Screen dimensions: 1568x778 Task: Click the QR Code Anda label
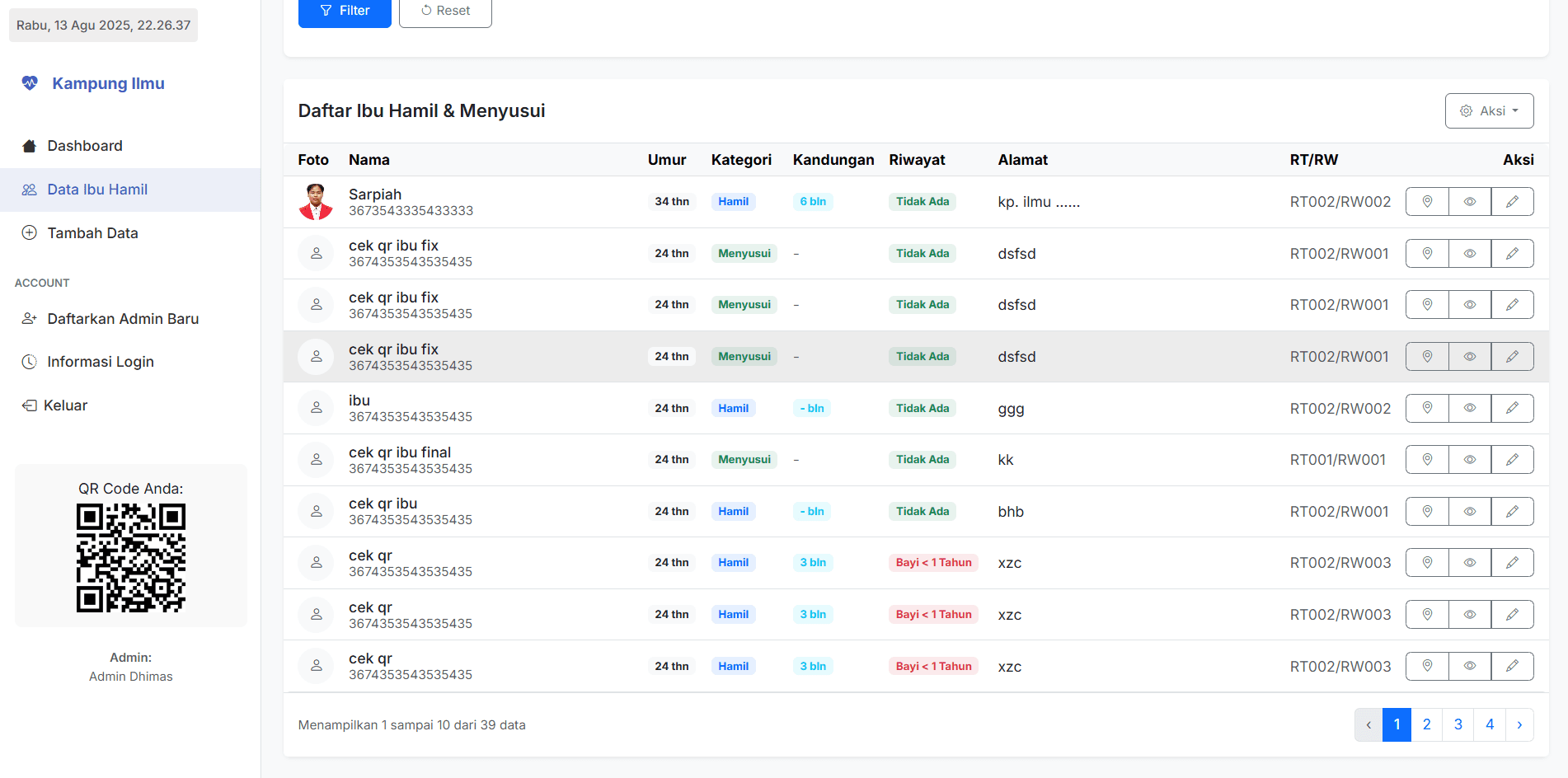click(131, 489)
